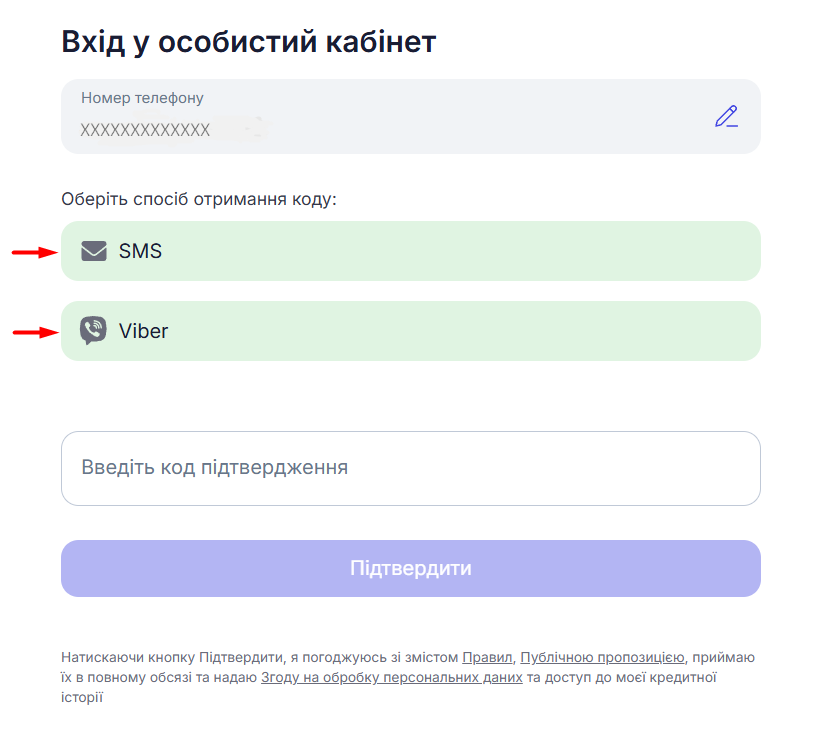This screenshot has height=746, width=813.
Task: Click the Viber logo icon
Action: (93, 330)
